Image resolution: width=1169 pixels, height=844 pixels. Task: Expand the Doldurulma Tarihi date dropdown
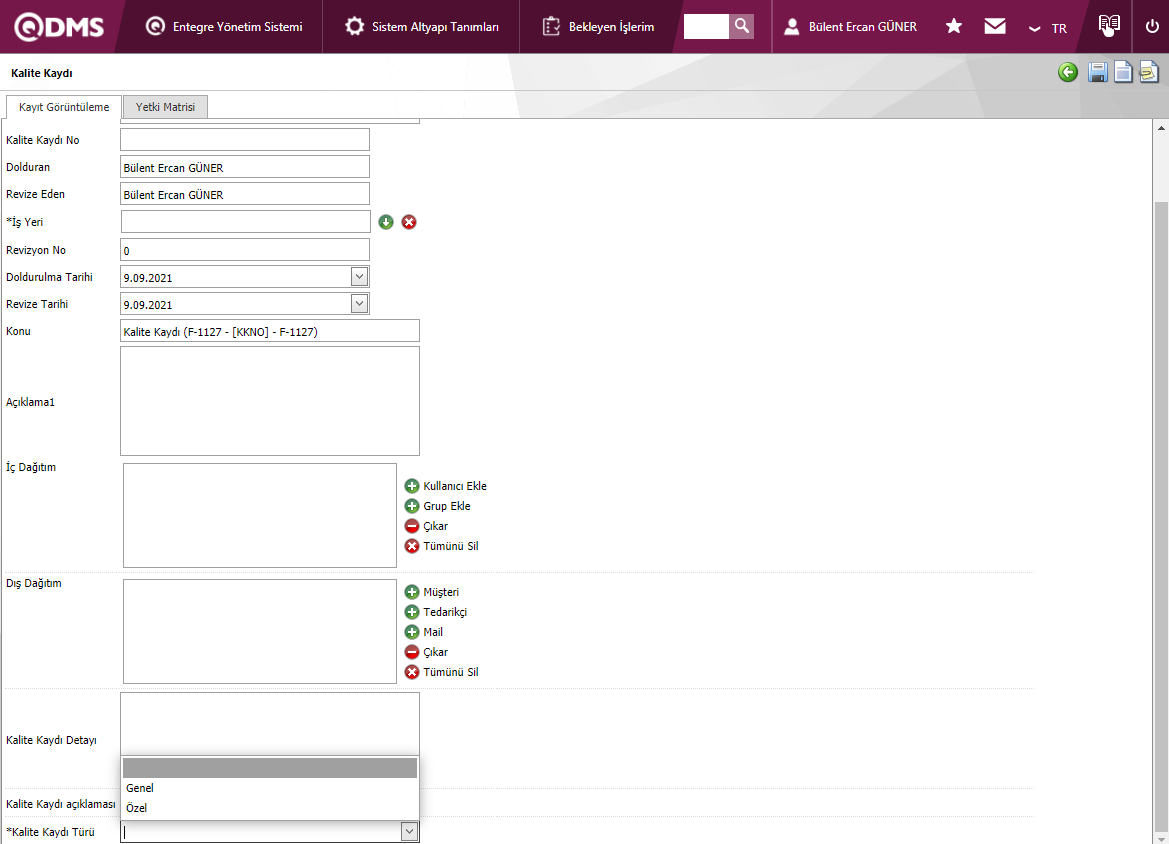[x=360, y=276]
